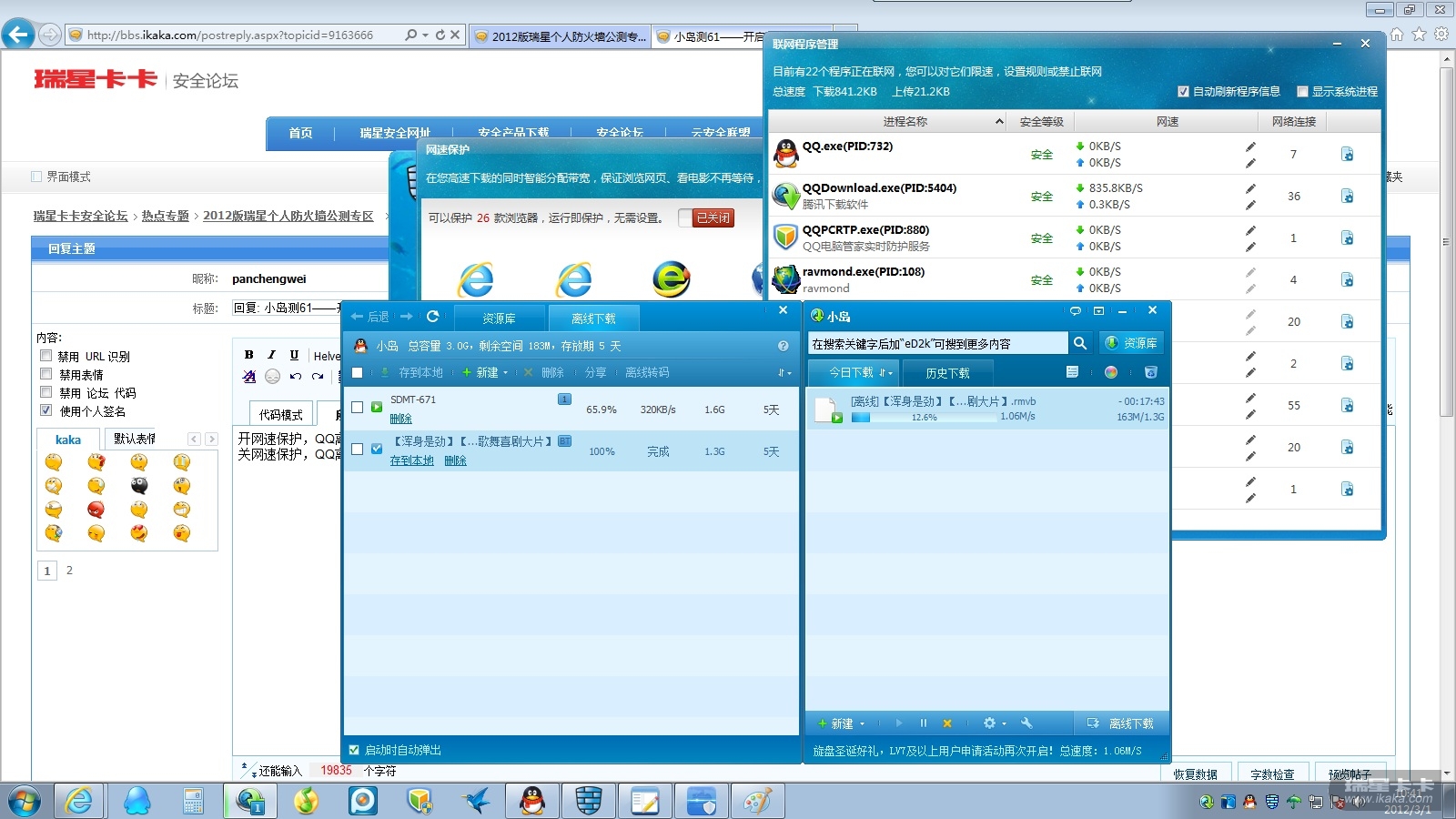Screen dimensions: 1456x819
Task: Click the help question mark icon
Action: pos(783,346)
